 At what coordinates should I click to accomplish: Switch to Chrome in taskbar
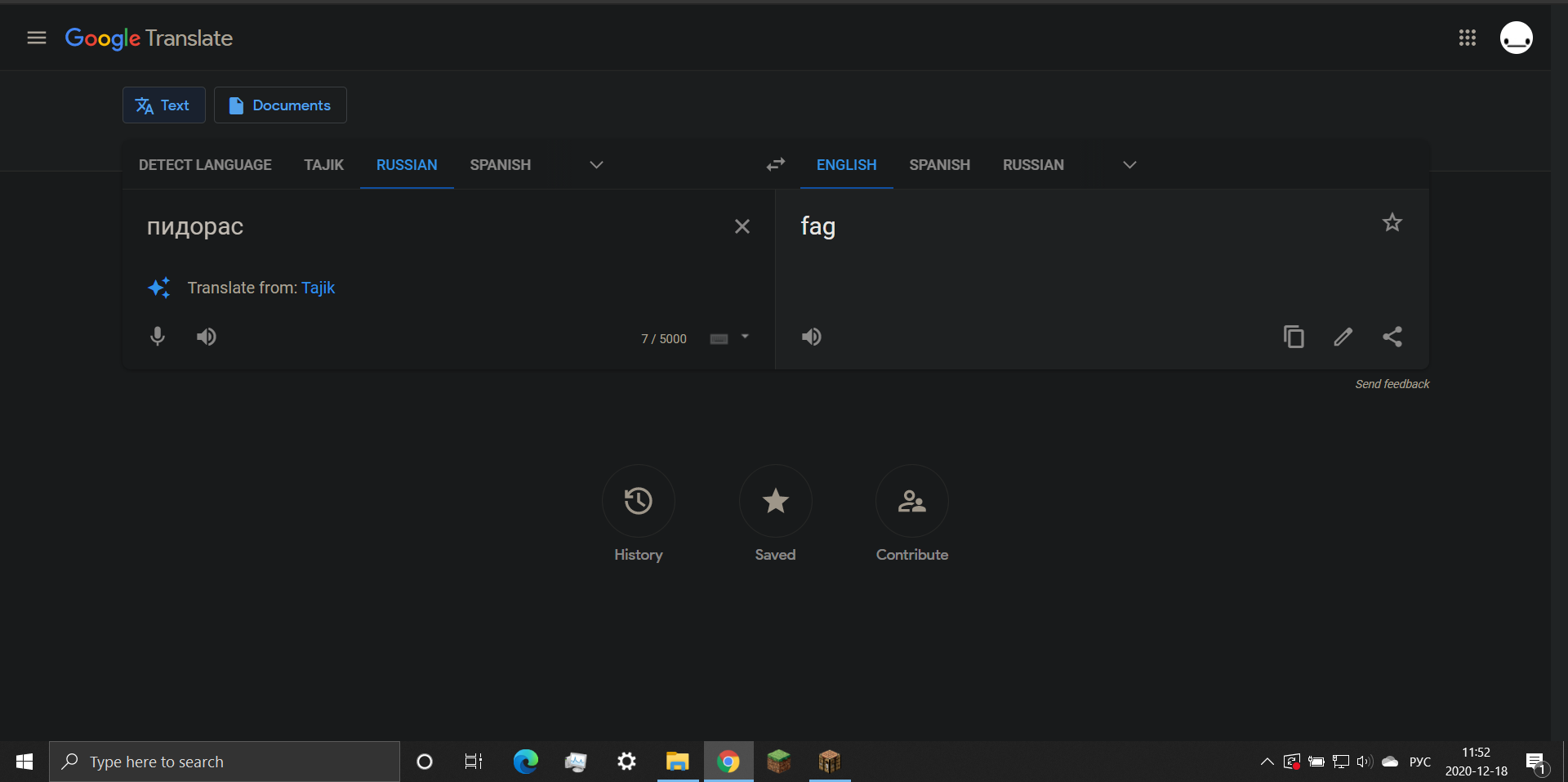728,762
